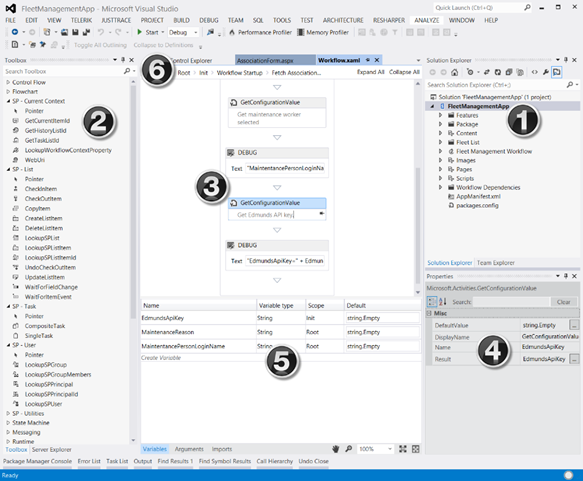Switch to the Server Explorer tab
583x481 pixels.
[x=51, y=449]
